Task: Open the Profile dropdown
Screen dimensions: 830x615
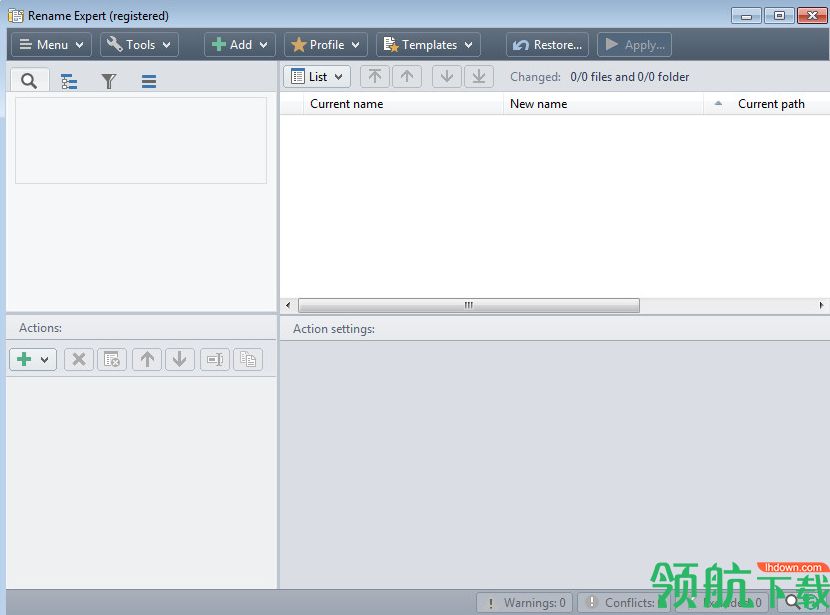Action: pos(326,45)
